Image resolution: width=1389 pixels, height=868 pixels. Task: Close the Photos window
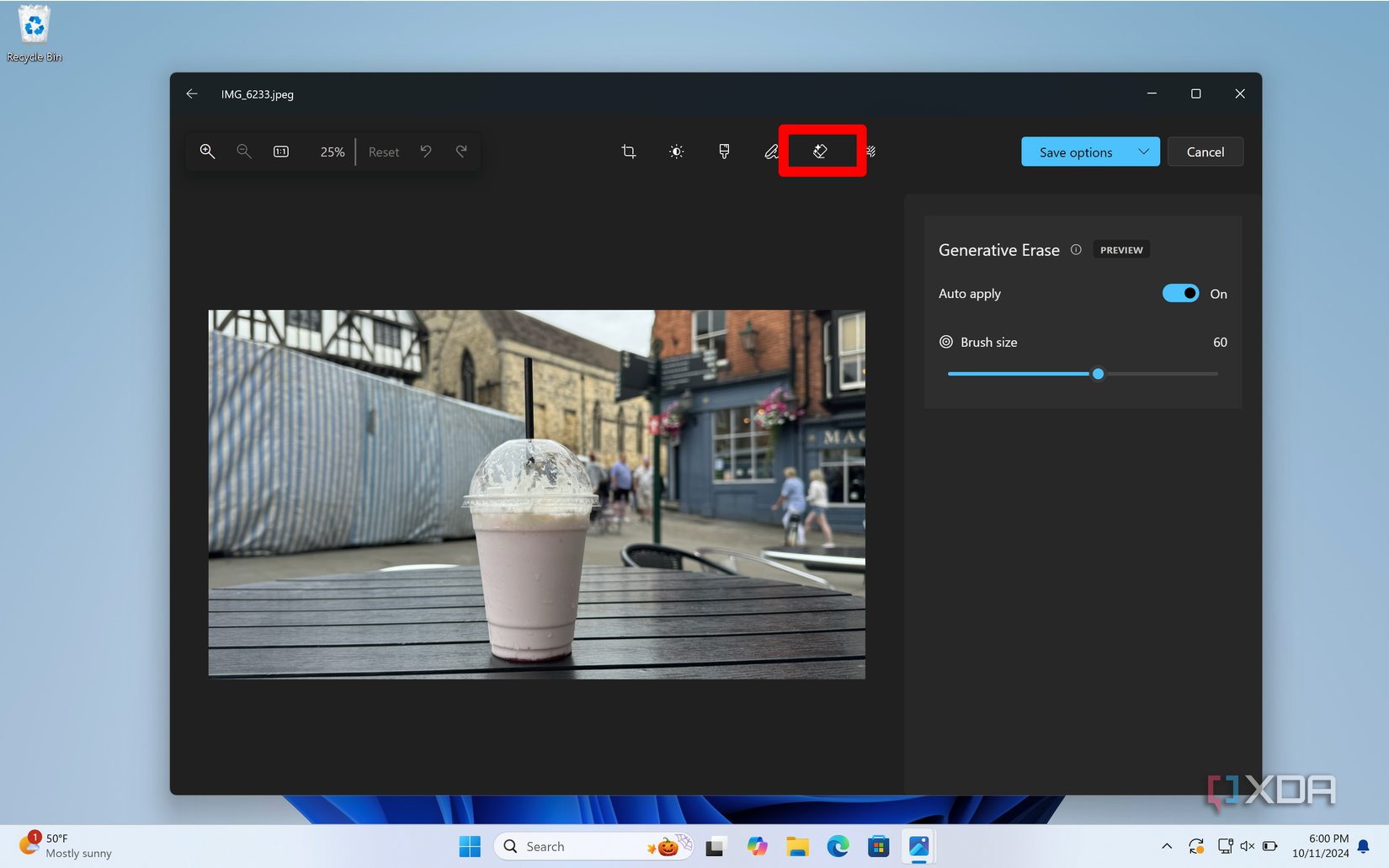pos(1239,93)
